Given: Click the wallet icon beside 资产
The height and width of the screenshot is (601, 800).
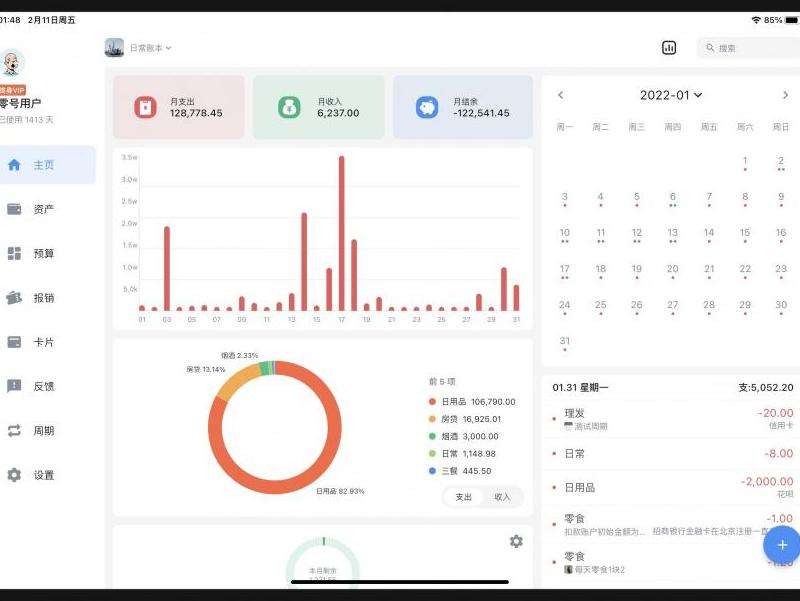Looking at the screenshot, I should point(14,209).
